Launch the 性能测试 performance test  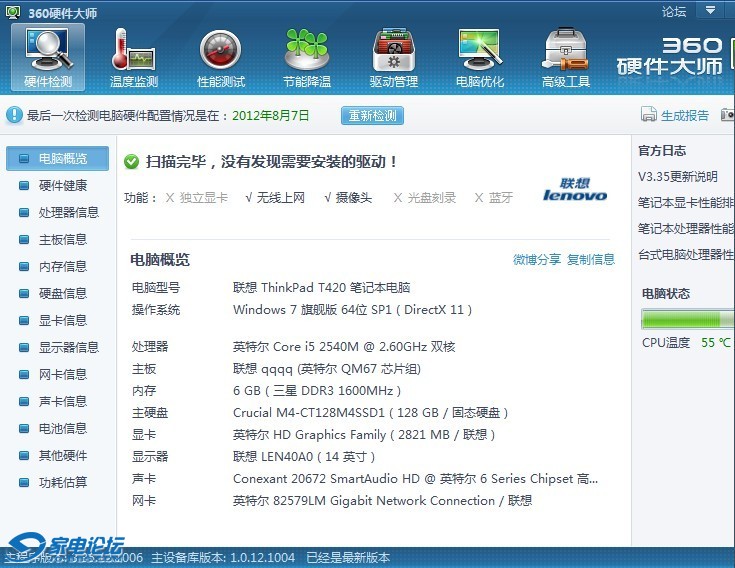point(221,58)
